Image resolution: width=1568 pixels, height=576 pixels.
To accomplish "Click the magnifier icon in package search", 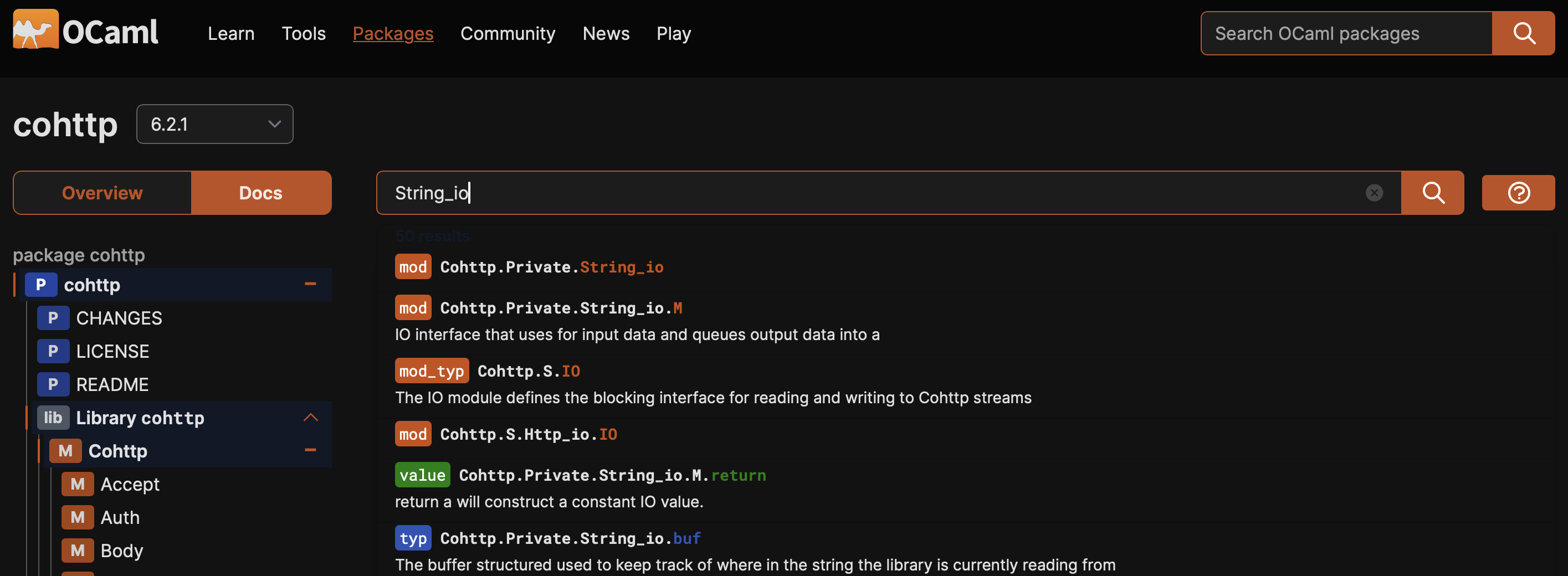I will click(x=1523, y=33).
